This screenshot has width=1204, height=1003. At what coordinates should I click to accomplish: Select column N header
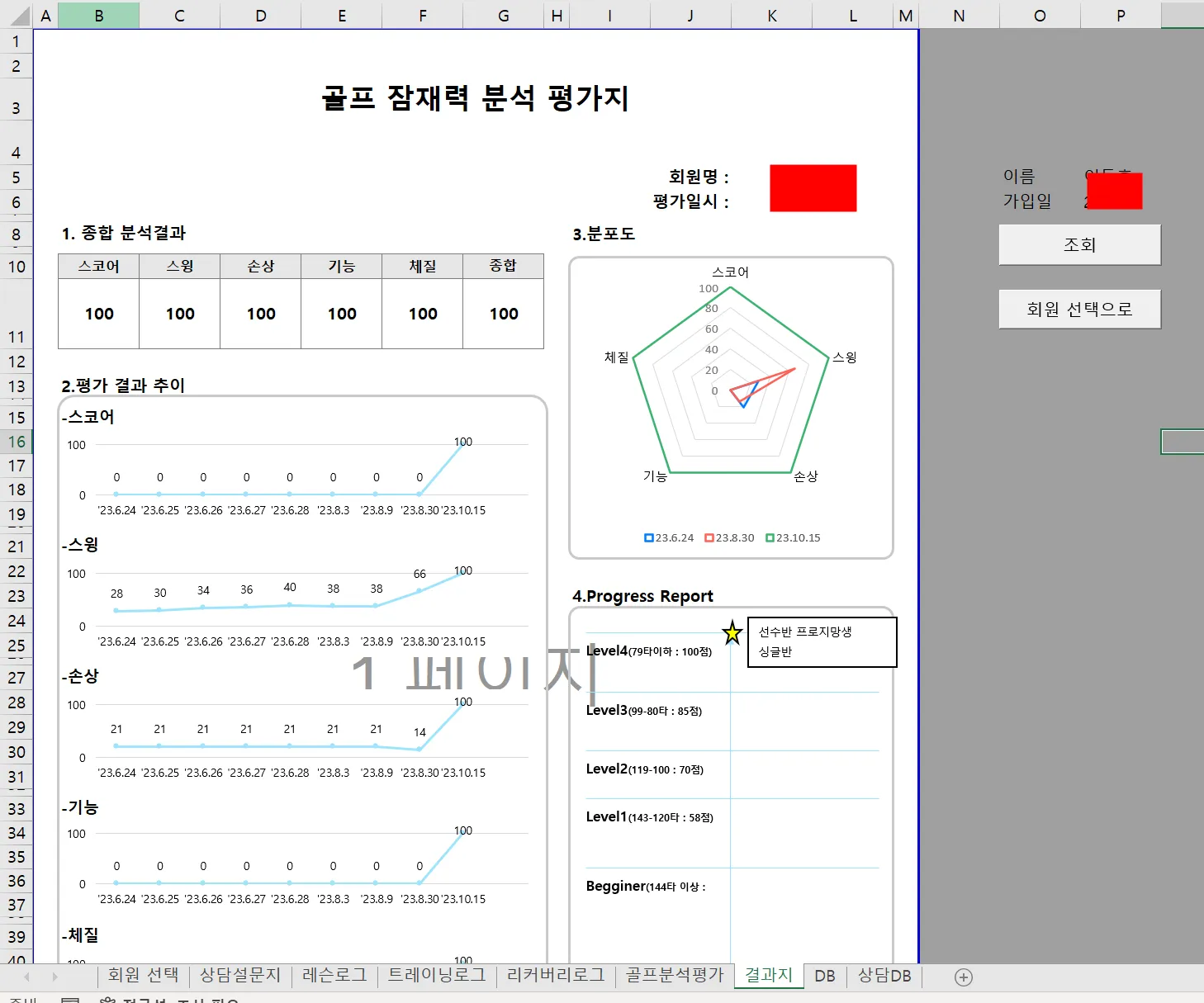pos(959,16)
